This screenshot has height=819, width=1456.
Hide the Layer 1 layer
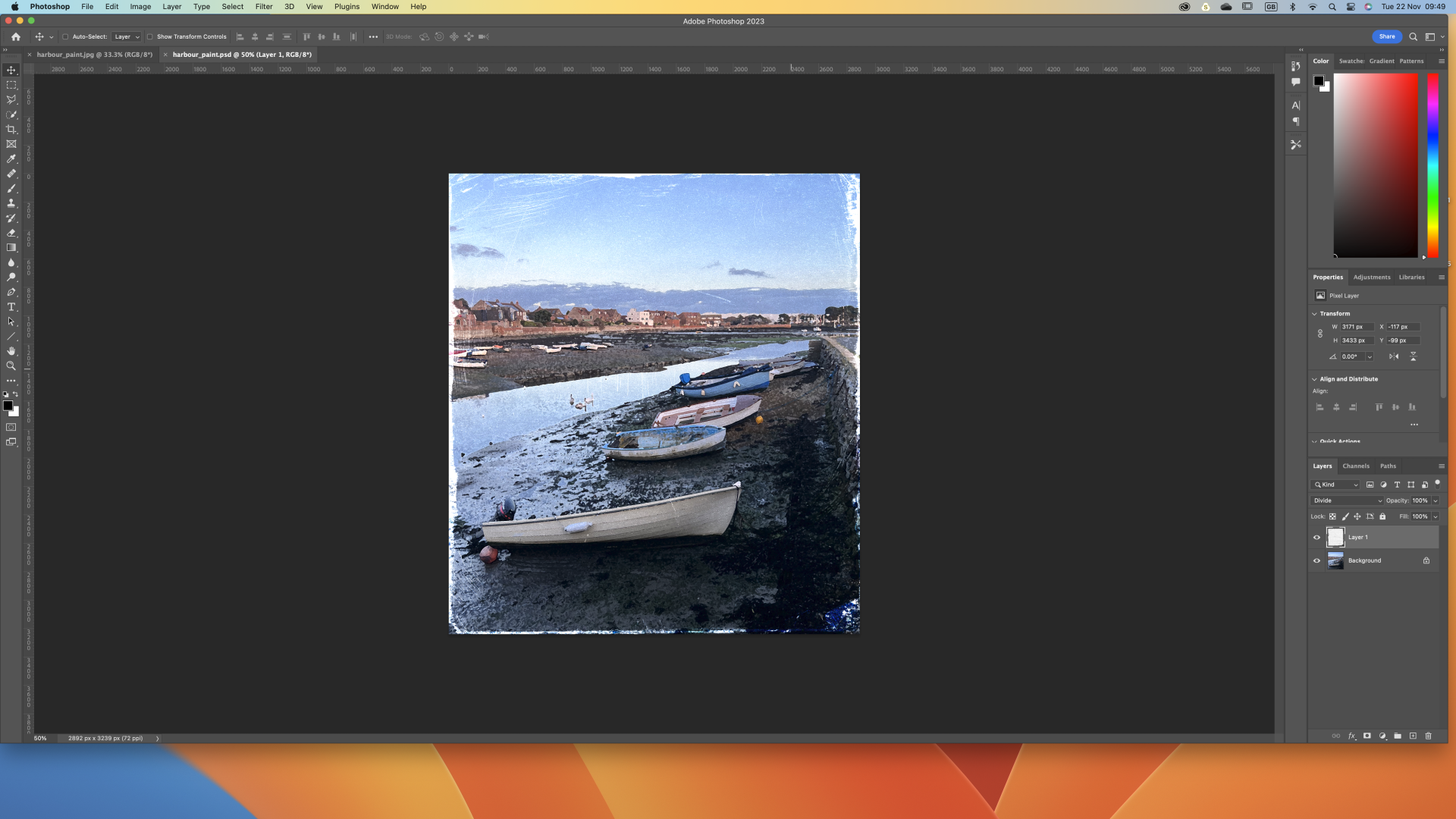[1316, 538]
